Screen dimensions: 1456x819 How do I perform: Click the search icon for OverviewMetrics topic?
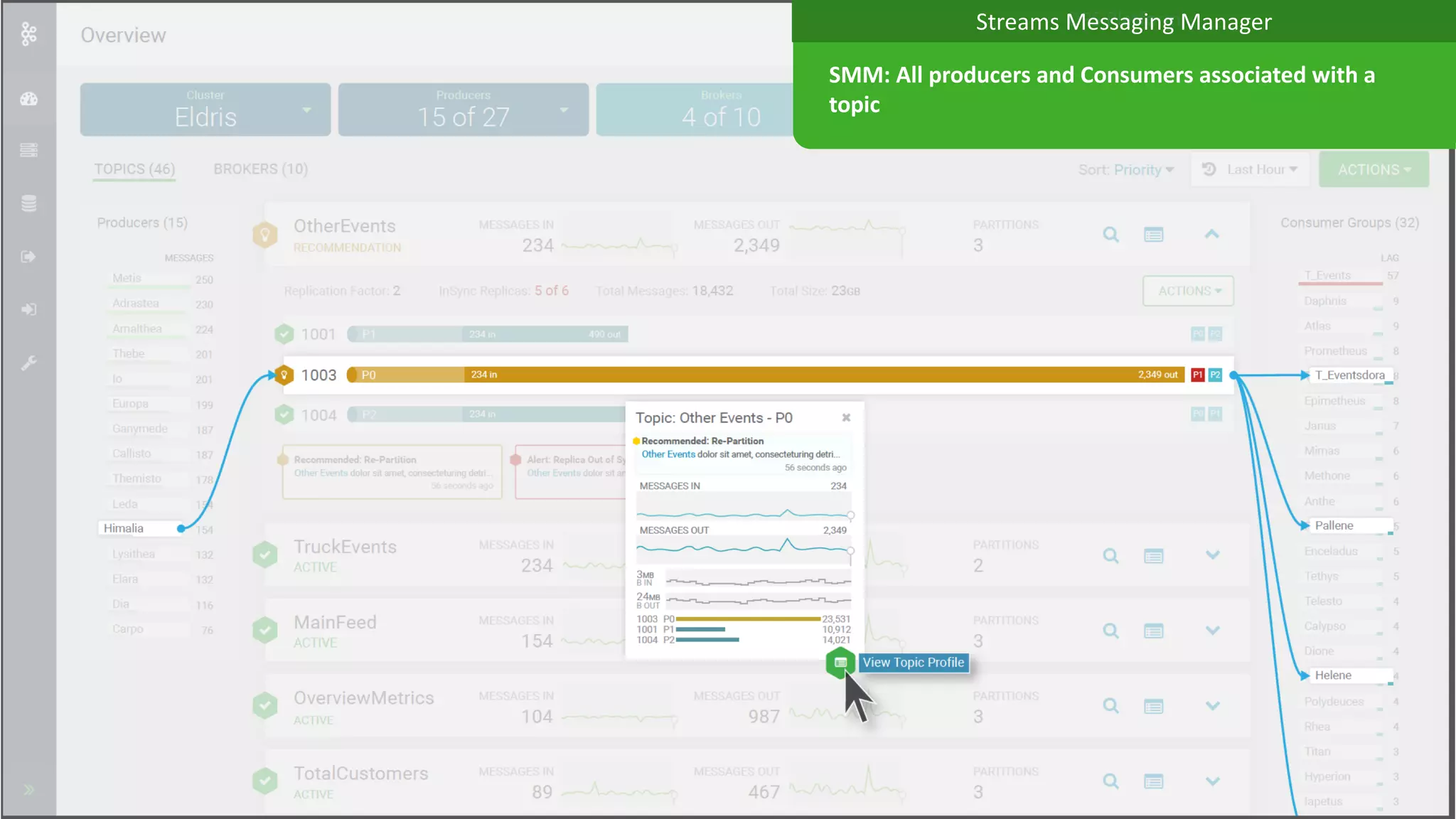1110,706
